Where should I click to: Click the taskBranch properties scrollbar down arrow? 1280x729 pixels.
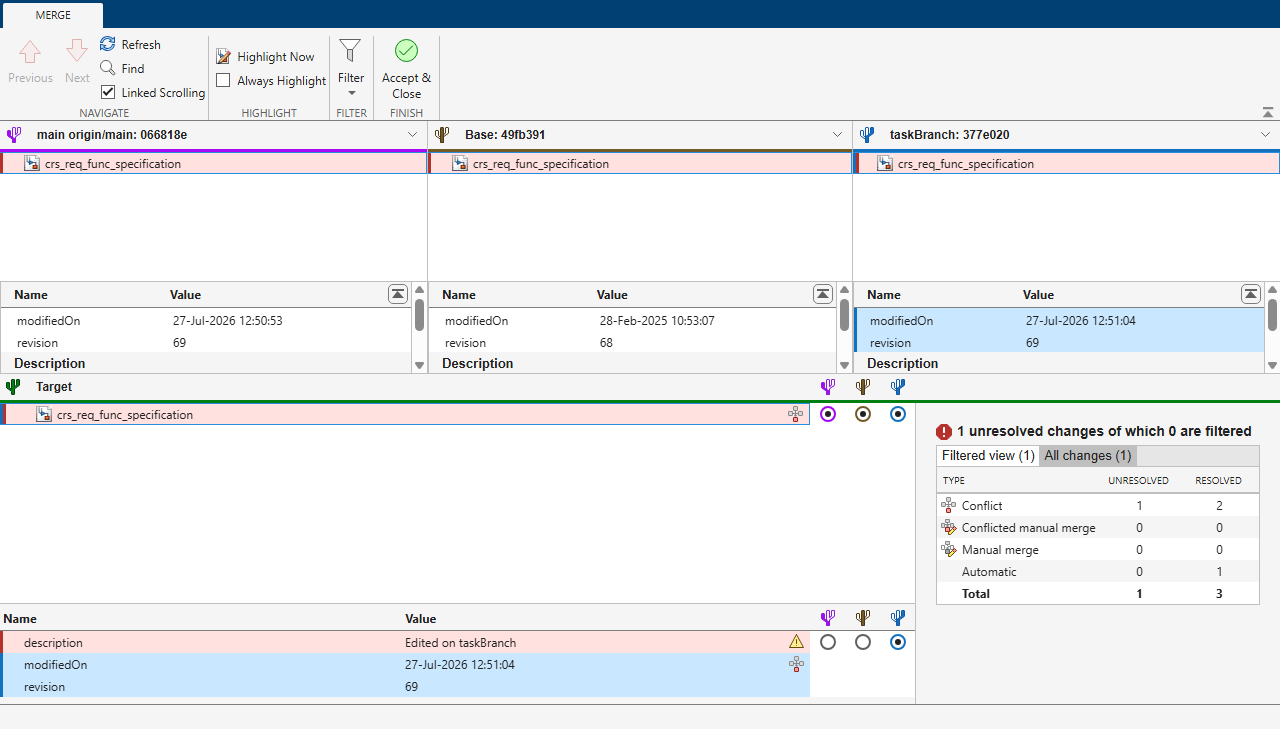pyautogui.click(x=1273, y=366)
